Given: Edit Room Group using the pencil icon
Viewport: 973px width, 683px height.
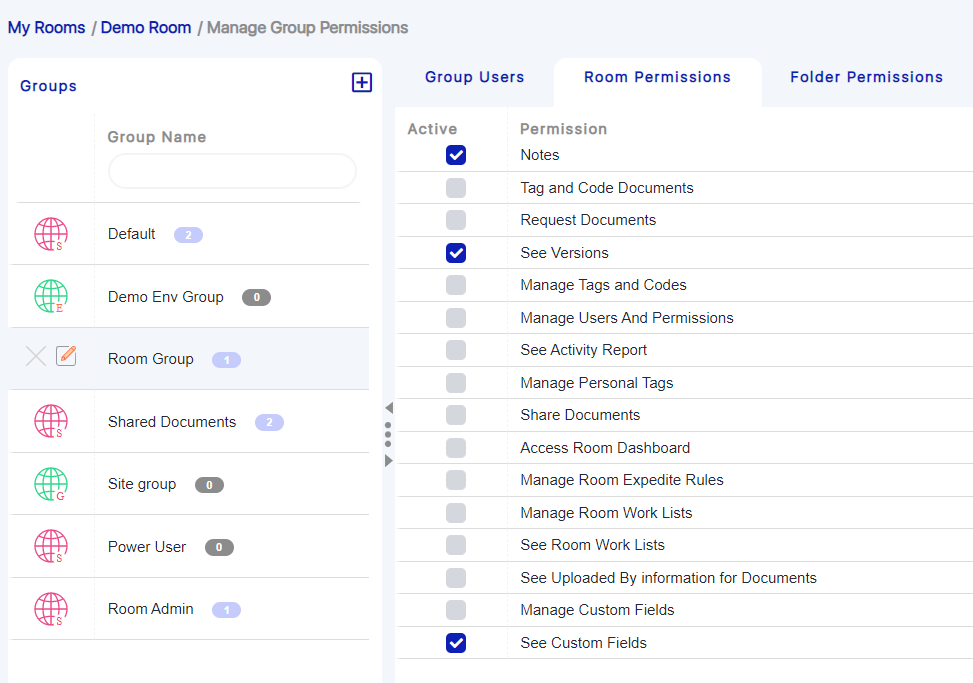Looking at the screenshot, I should [x=66, y=355].
